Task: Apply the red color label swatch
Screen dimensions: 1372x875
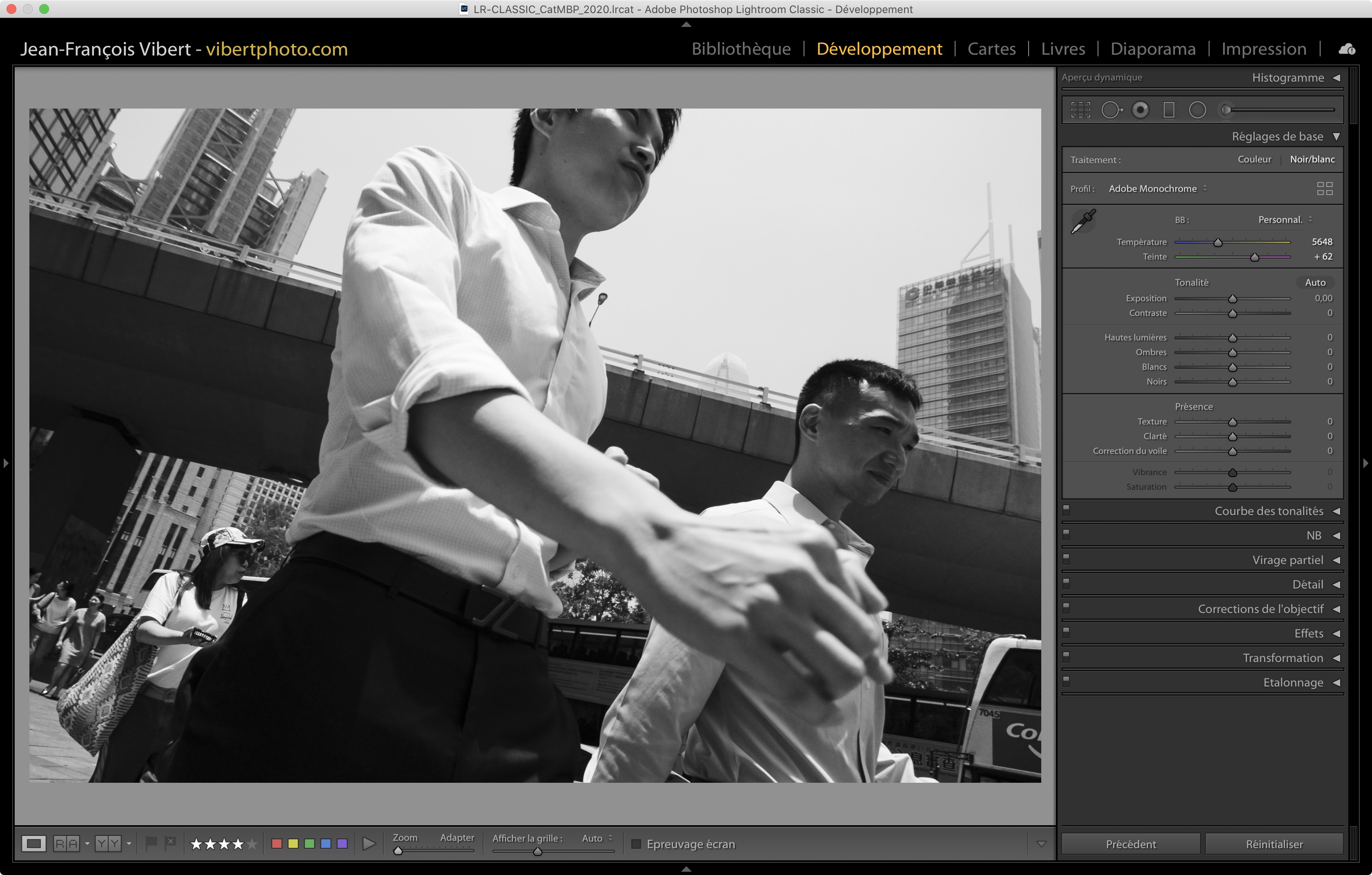Action: pos(277,844)
